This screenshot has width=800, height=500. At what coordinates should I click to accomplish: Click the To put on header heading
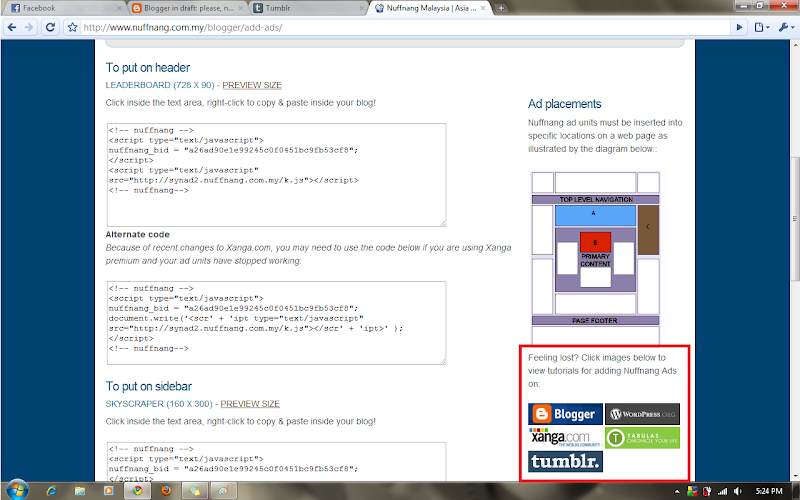click(x=148, y=68)
